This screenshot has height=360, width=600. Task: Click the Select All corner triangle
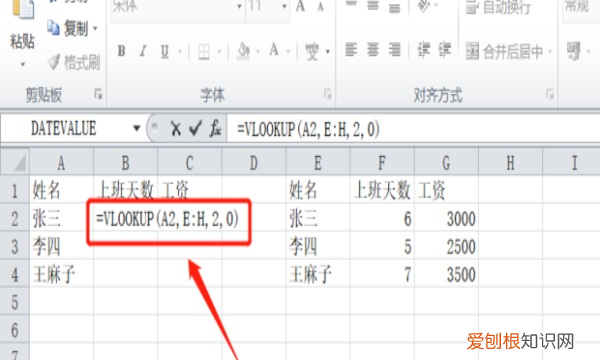[15, 162]
